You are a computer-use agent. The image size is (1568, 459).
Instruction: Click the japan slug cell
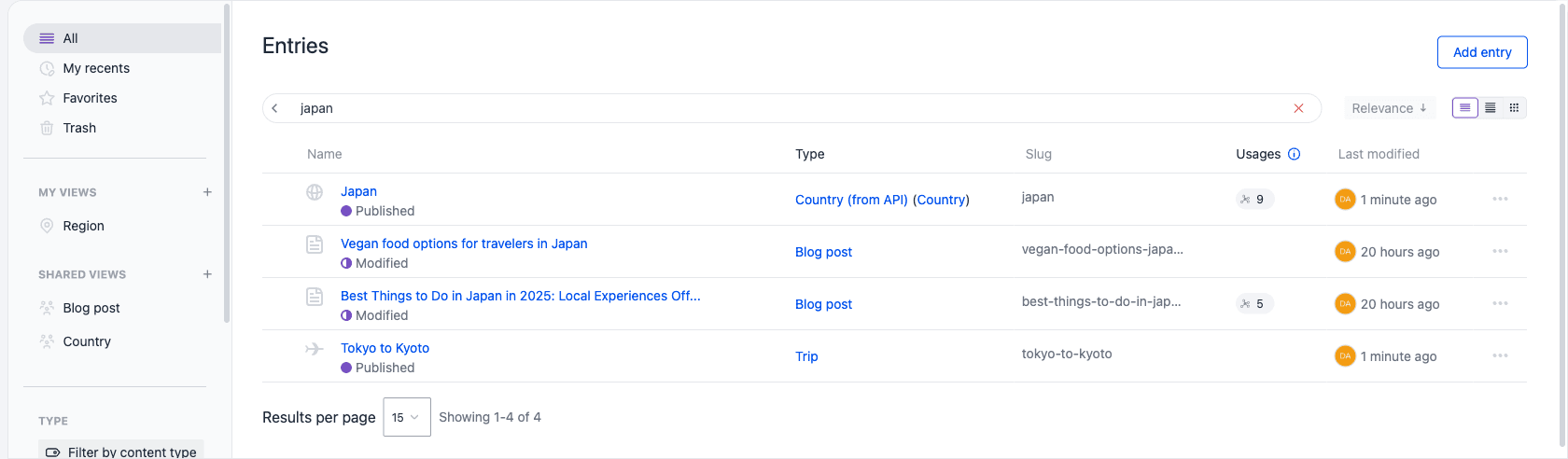point(1038,197)
